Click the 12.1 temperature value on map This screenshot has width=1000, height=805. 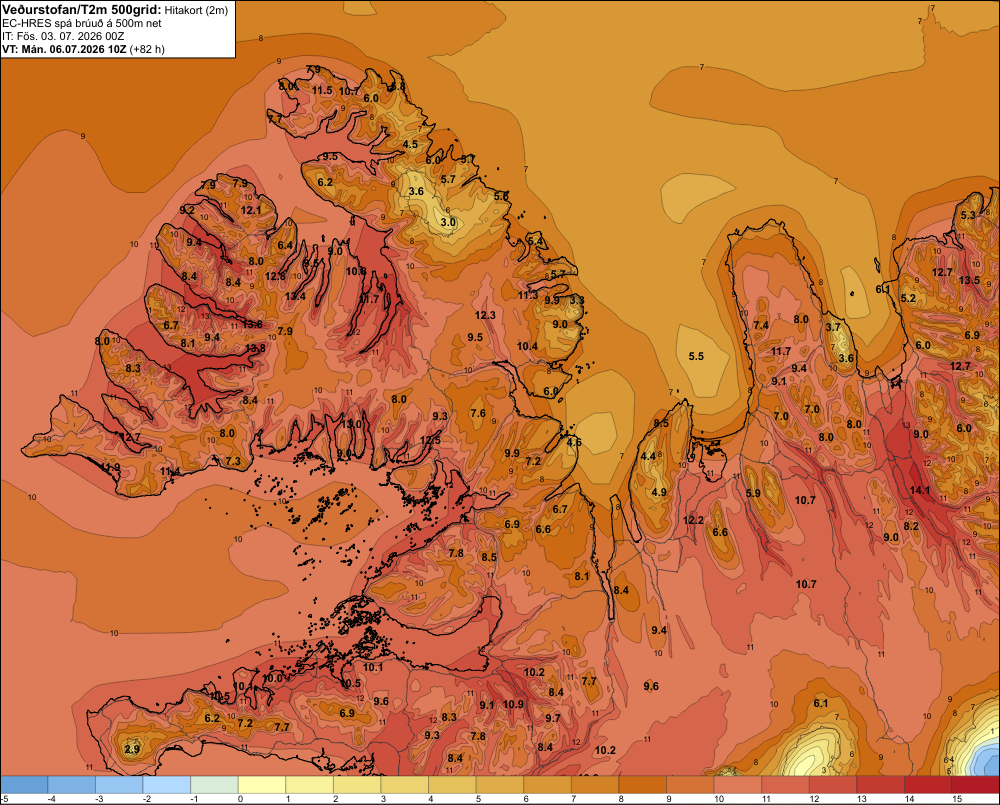(251, 210)
